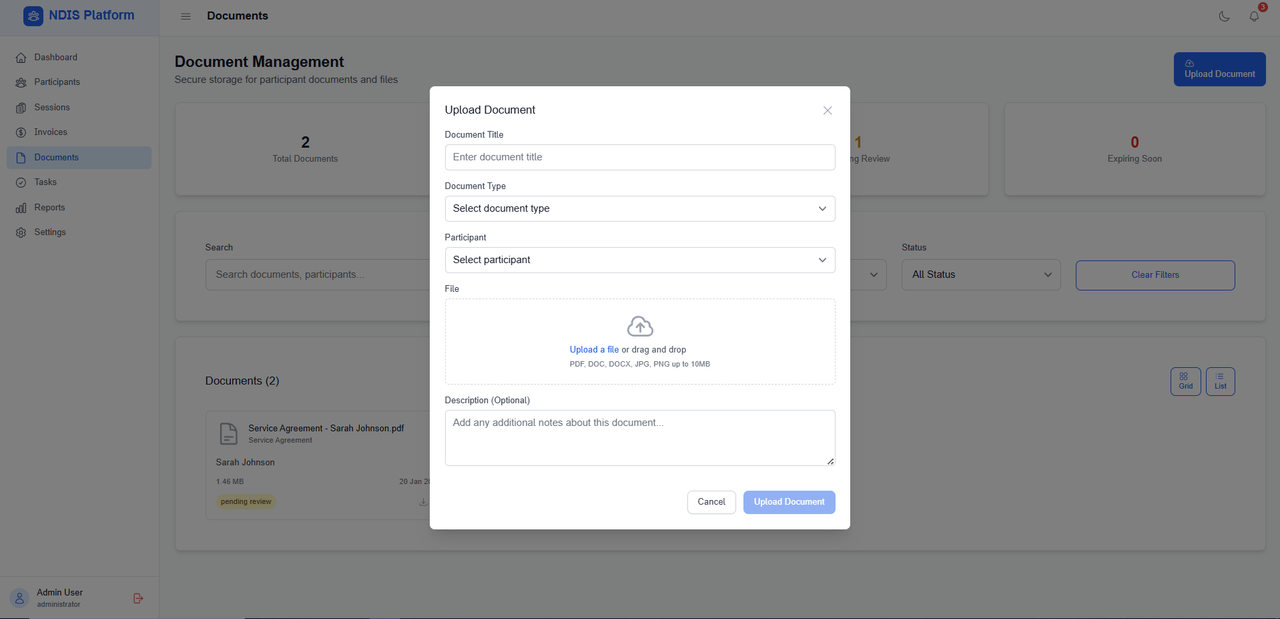Click the blue Upload Document header button
This screenshot has height=619, width=1280.
(1219, 69)
